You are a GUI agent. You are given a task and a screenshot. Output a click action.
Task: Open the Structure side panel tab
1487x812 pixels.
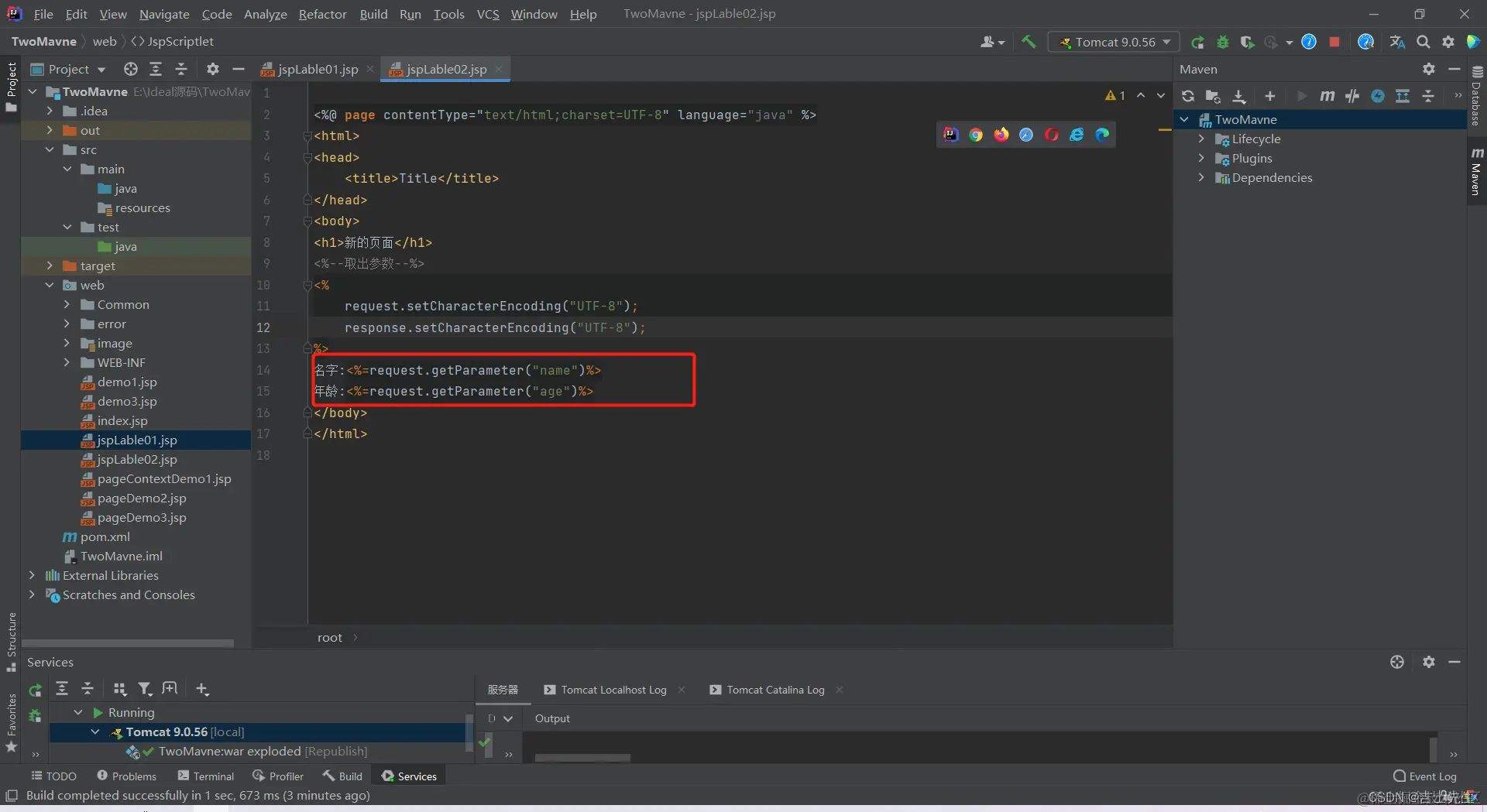point(12,642)
